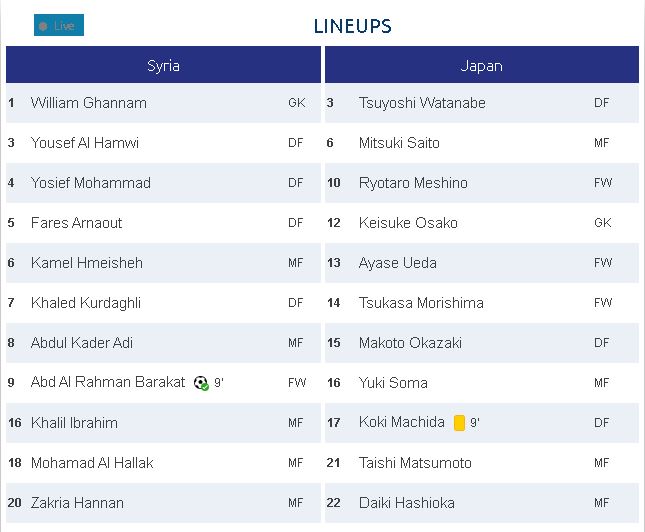Viewport: 645px width, 532px height.
Task: Select Ryotaro Meshino row
Action: point(482,183)
